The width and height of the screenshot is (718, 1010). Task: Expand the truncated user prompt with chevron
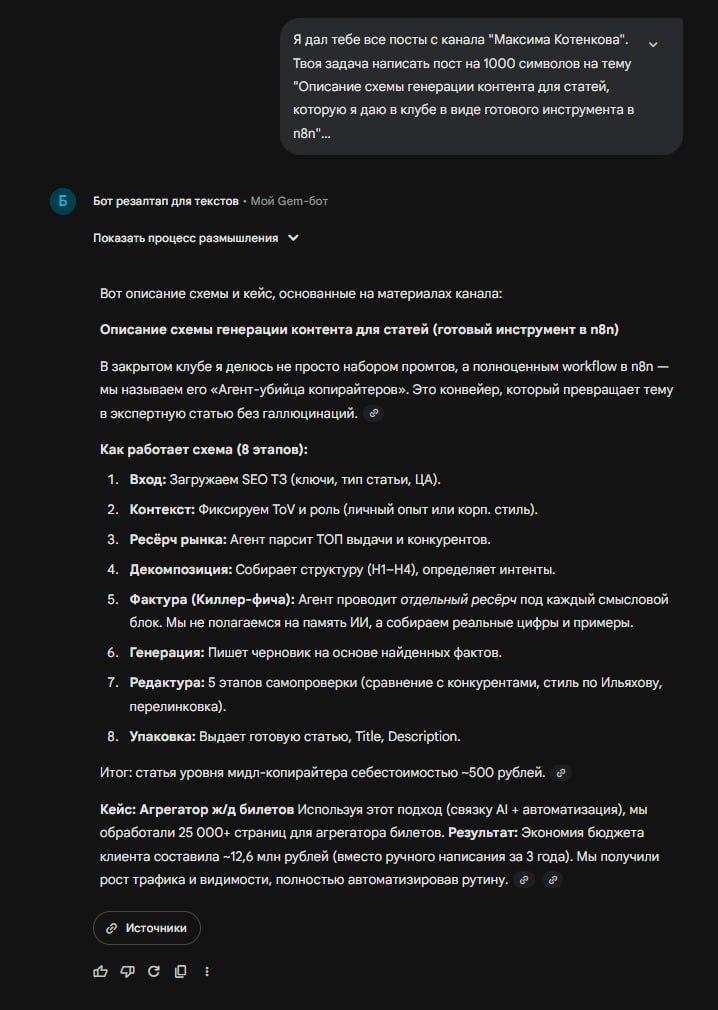point(653,44)
